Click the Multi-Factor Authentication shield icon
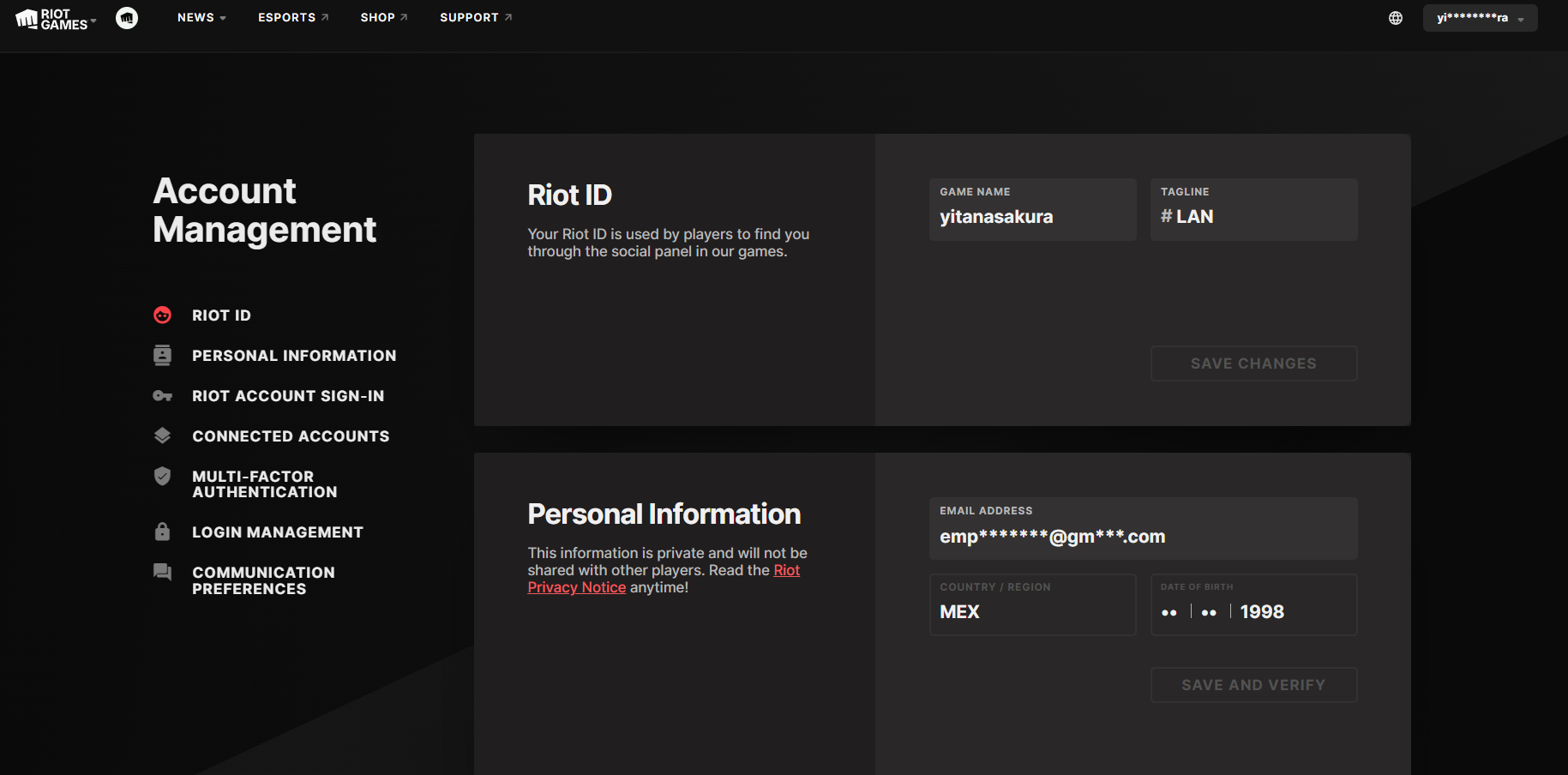This screenshot has width=1568, height=775. 162,476
